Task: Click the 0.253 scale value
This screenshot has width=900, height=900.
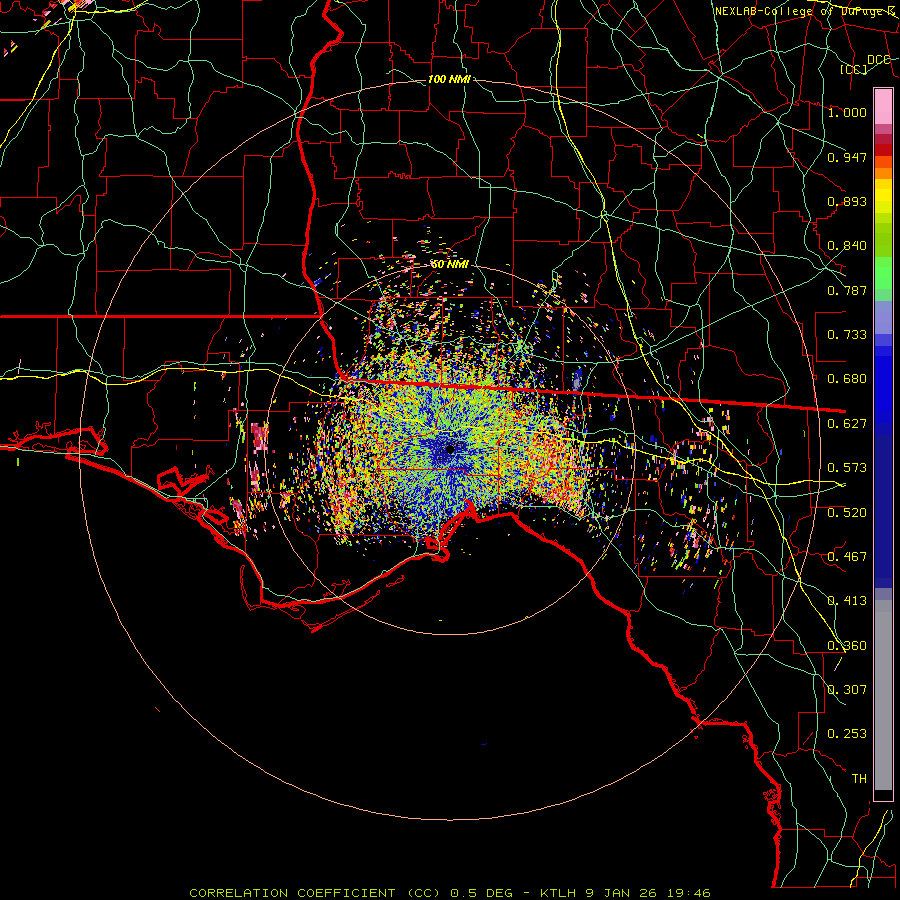Action: tap(847, 734)
